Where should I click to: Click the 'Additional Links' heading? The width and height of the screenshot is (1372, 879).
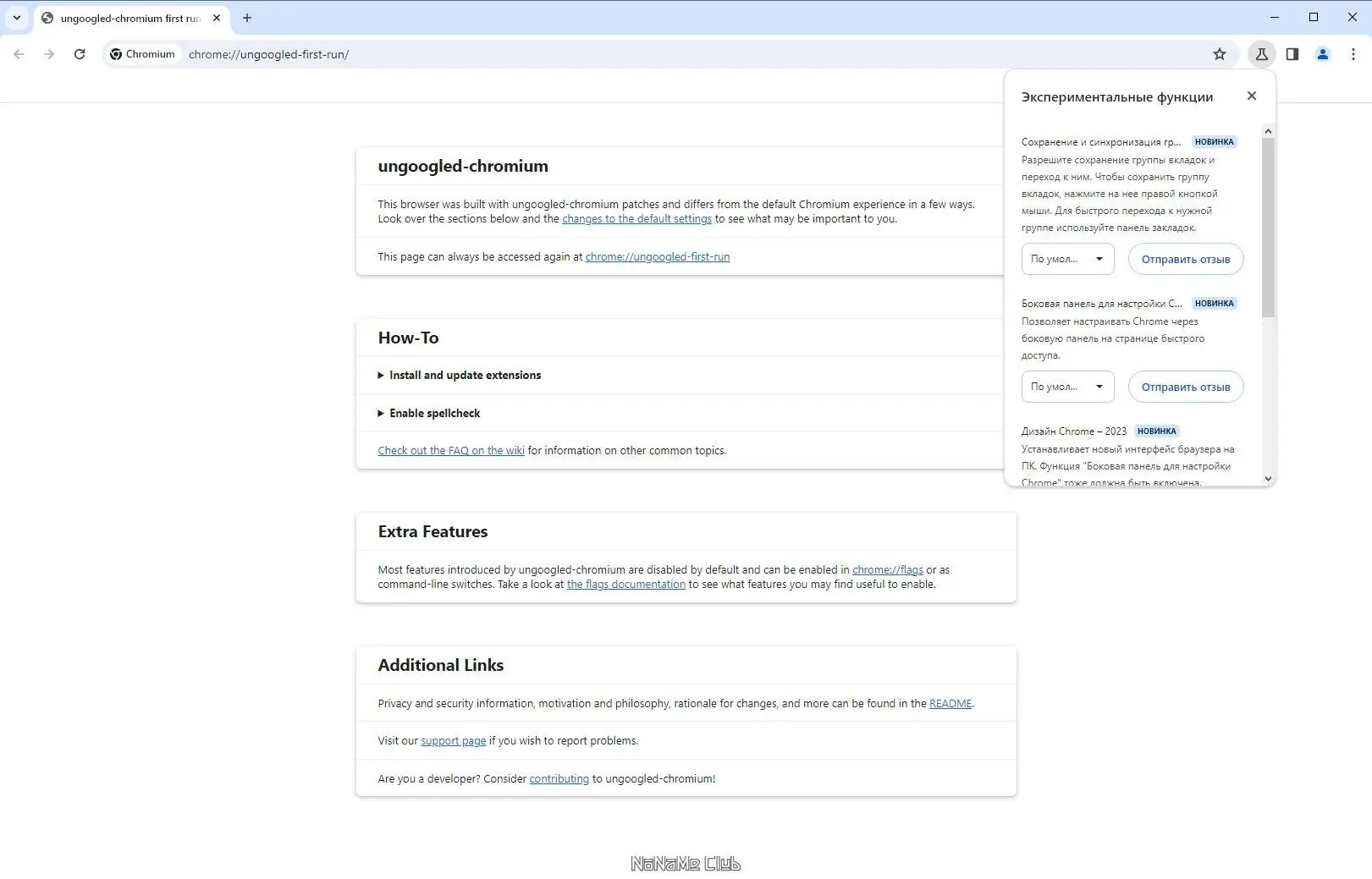(x=441, y=665)
